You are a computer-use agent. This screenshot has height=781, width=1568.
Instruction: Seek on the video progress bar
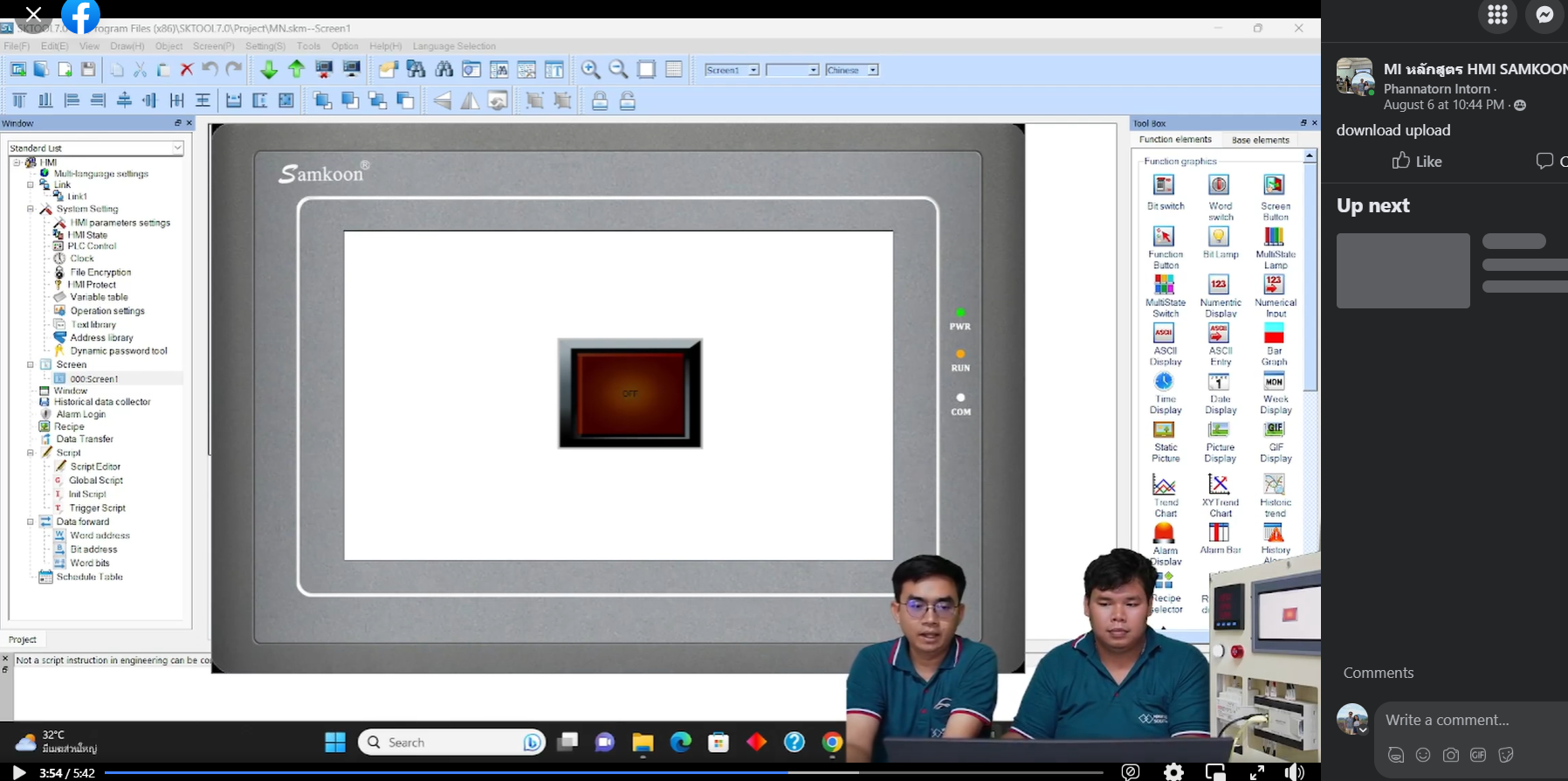(x=604, y=772)
